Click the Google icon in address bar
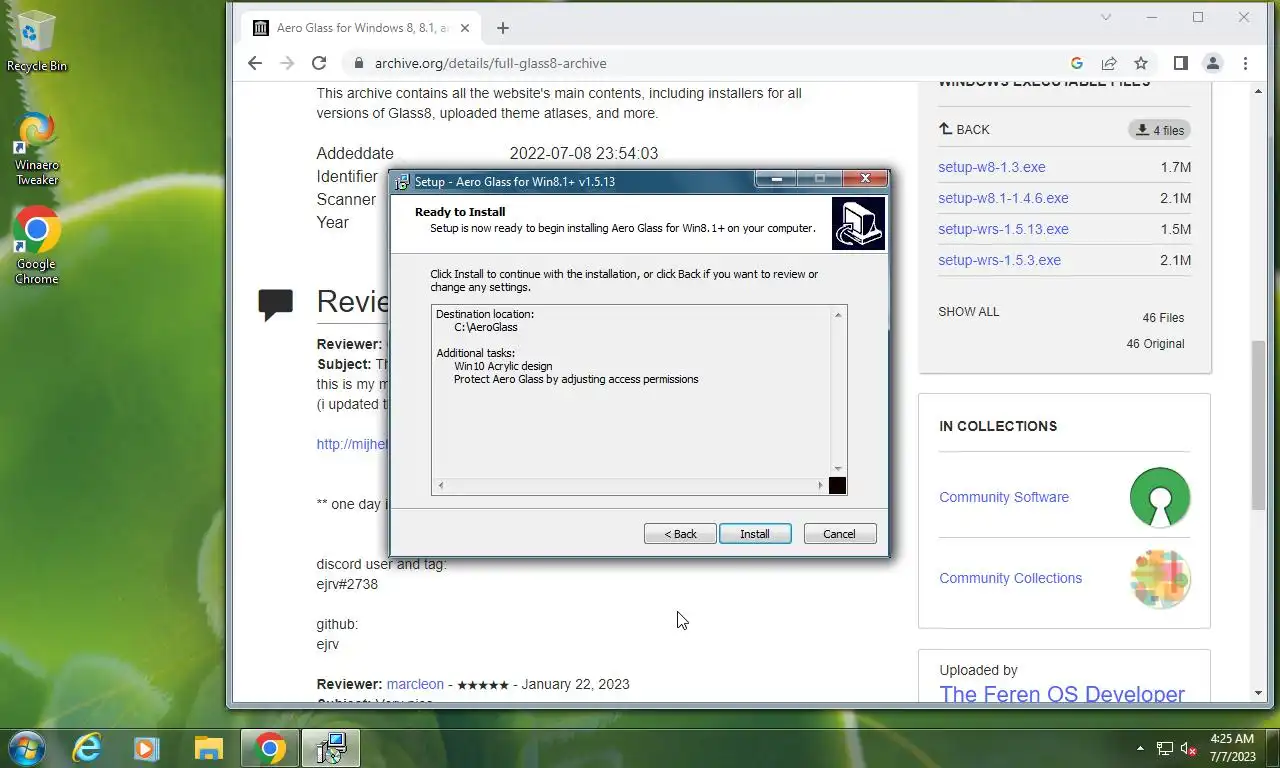This screenshot has height=768, width=1280. point(1077,63)
